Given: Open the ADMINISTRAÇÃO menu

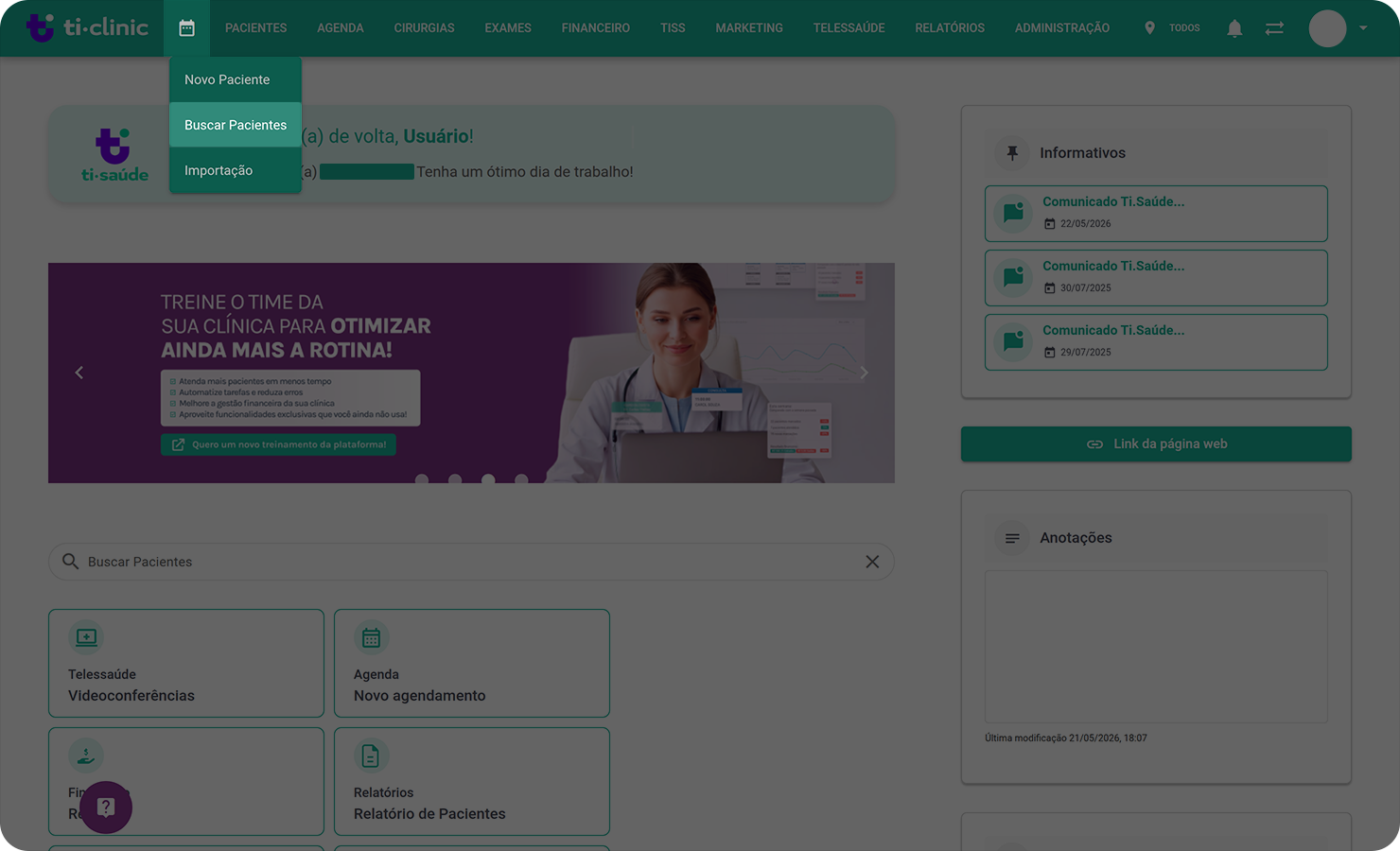Looking at the screenshot, I should 1062,28.
